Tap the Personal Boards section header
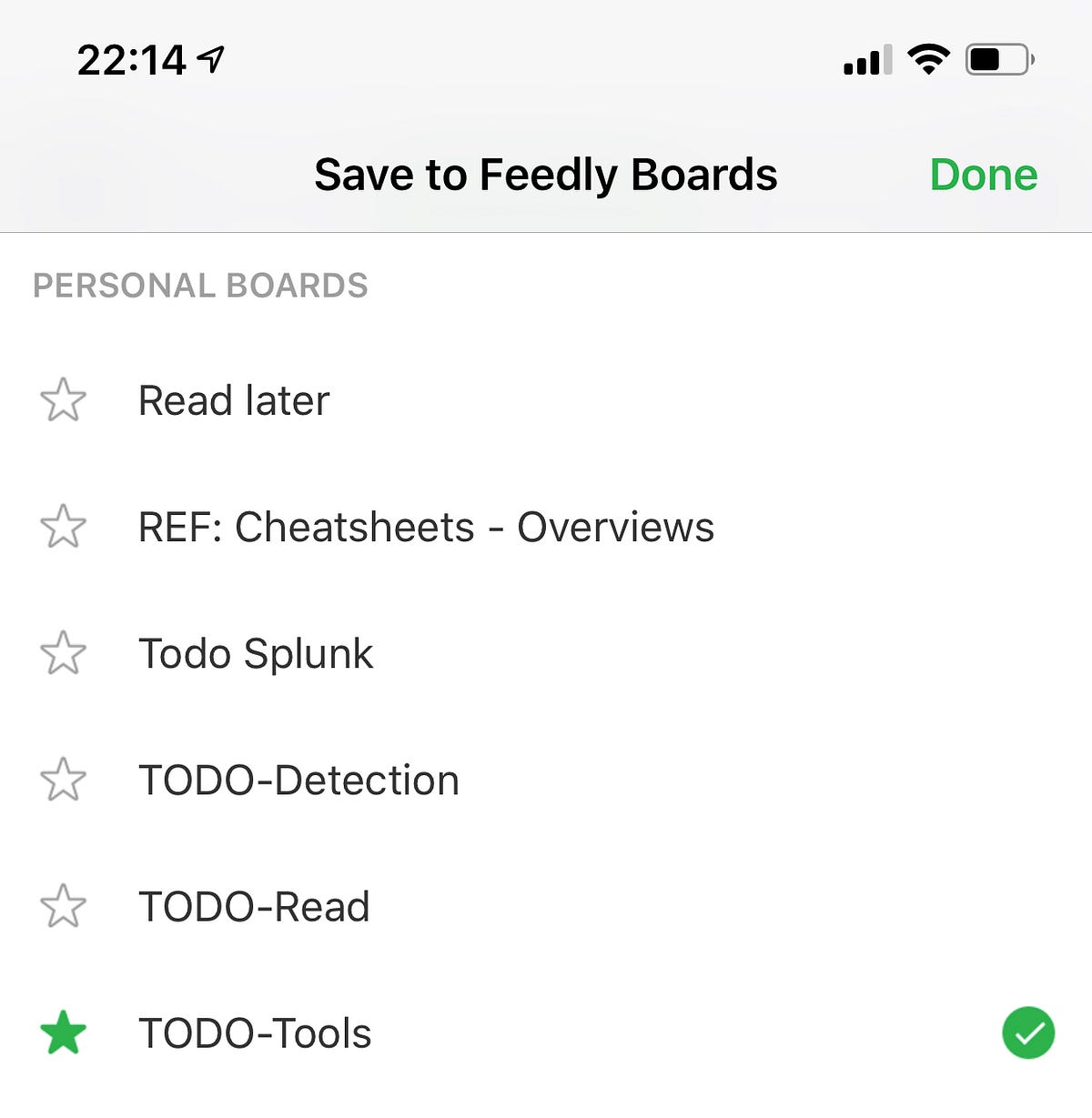1092x1118 pixels. (x=200, y=286)
